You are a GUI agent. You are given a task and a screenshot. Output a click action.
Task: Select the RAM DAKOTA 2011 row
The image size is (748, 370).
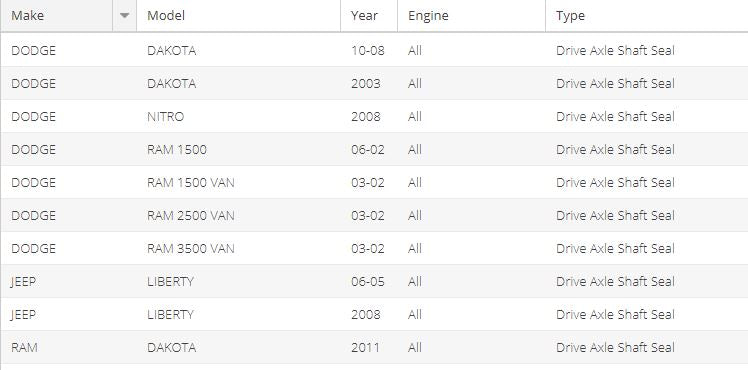(374, 347)
